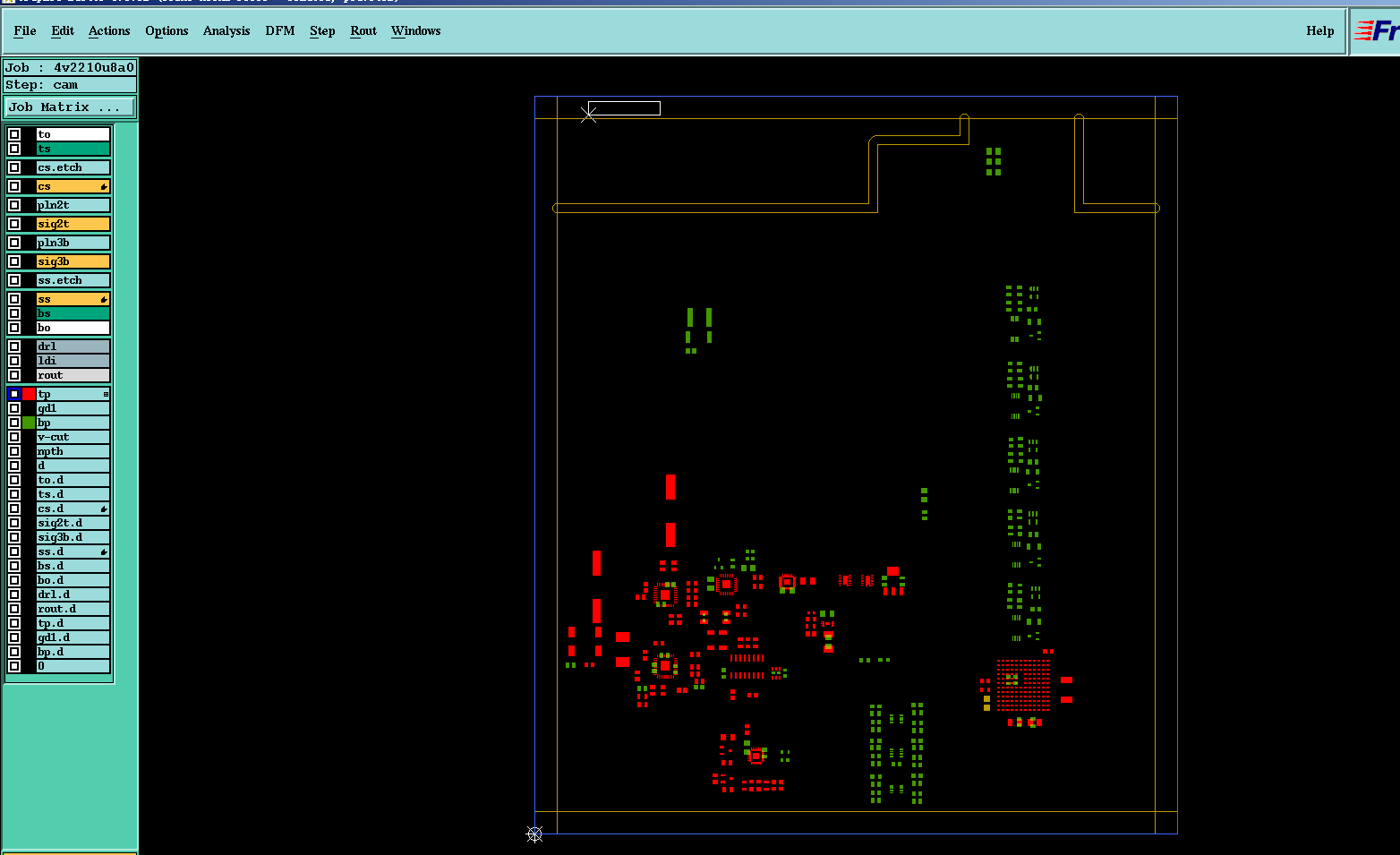Select the ldi layer name
The height and width of the screenshot is (855, 1400).
73,361
